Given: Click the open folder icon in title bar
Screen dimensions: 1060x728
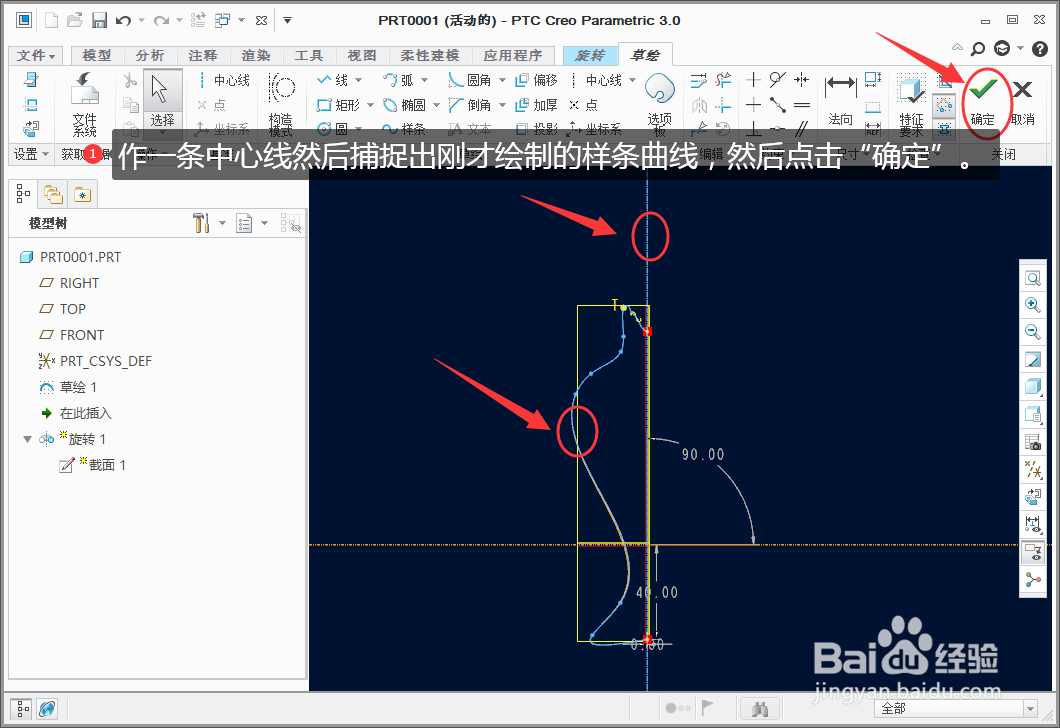Looking at the screenshot, I should (75, 20).
